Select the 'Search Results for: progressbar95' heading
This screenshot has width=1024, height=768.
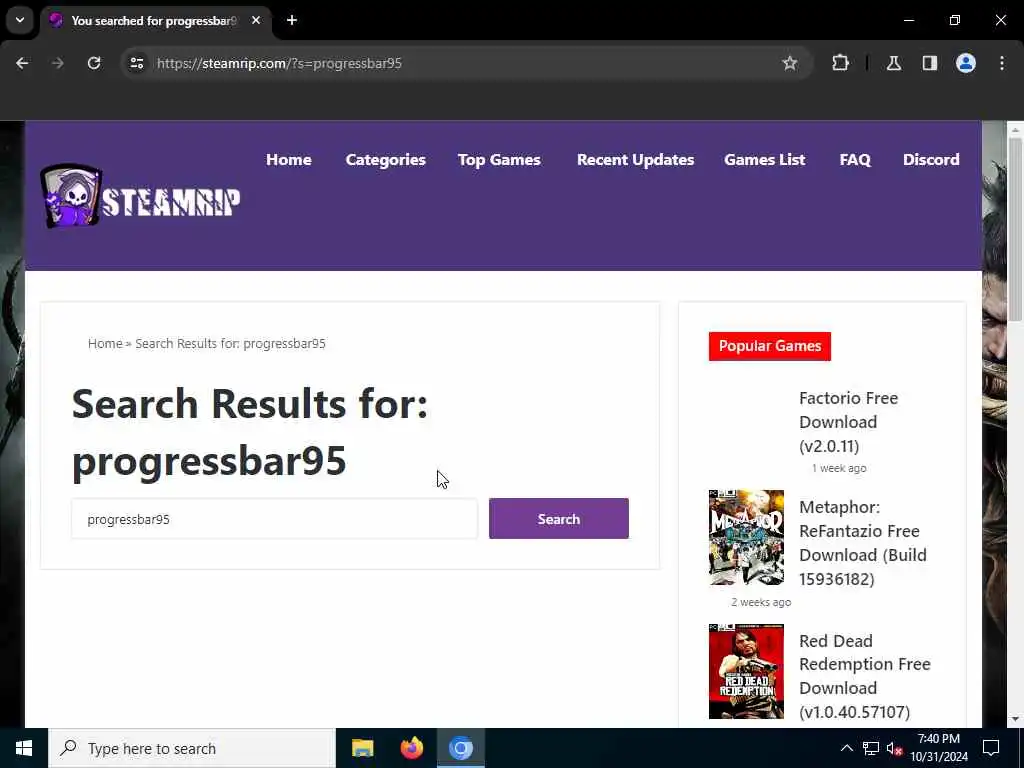pyautogui.click(x=249, y=432)
